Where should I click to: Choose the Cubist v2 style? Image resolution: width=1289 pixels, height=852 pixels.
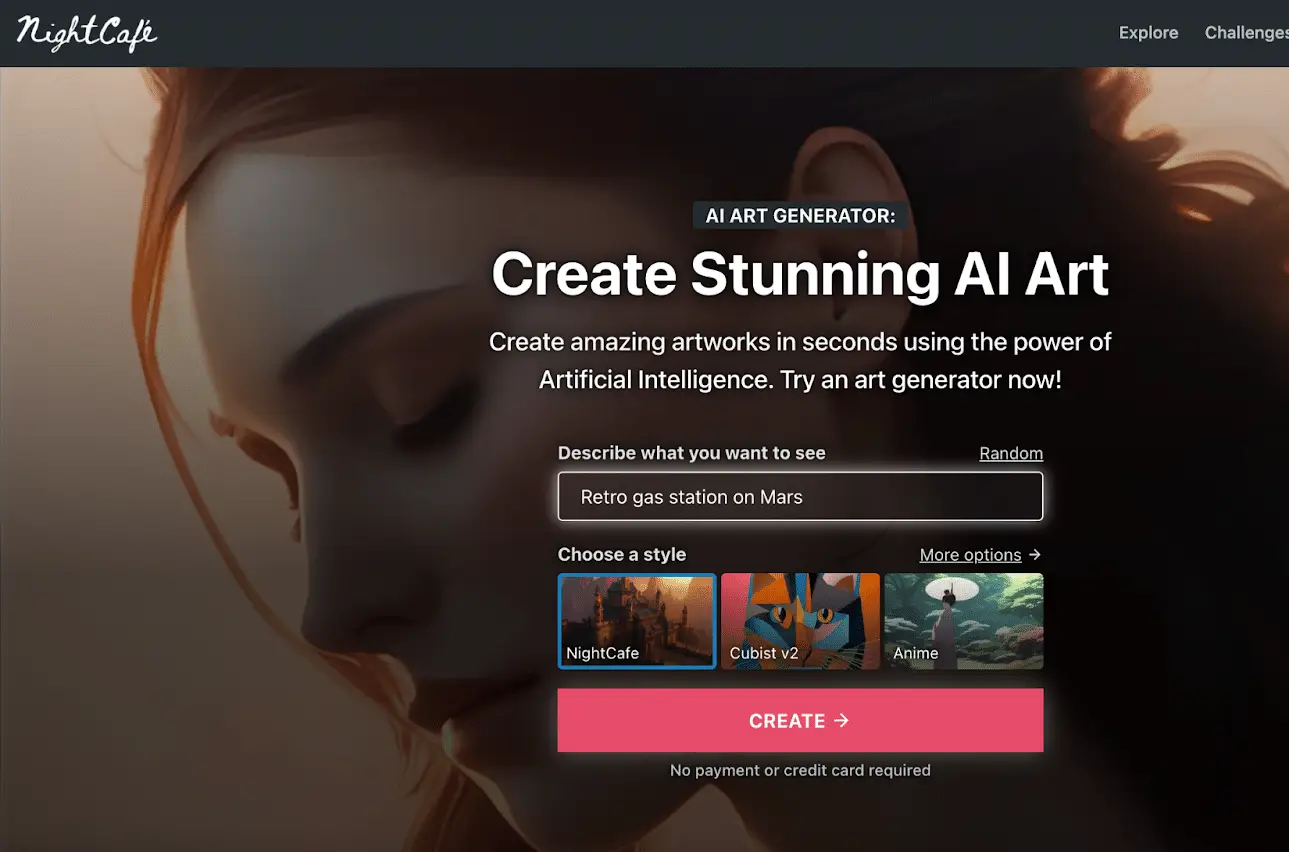(x=800, y=620)
